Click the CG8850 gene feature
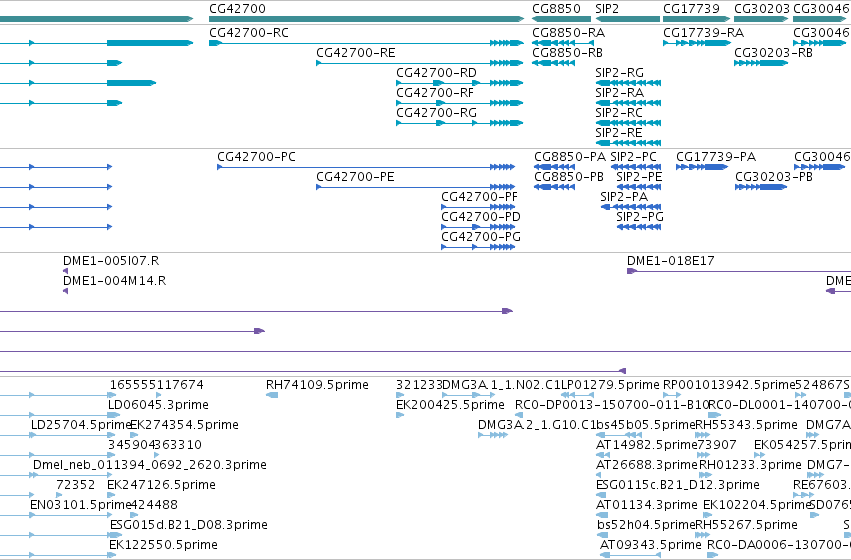The image size is (851, 560). (561, 19)
